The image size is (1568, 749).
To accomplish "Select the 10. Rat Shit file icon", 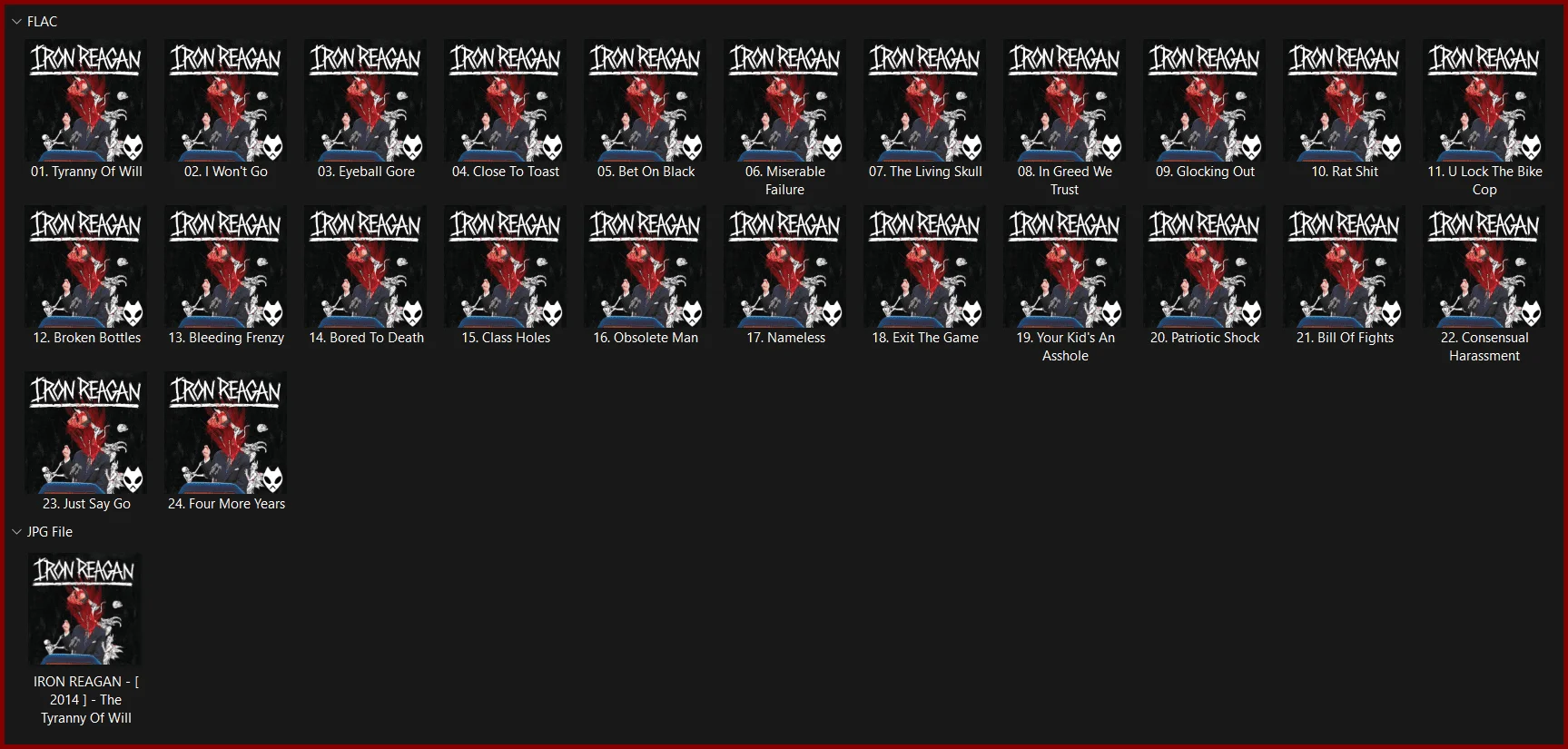I will click(1345, 101).
